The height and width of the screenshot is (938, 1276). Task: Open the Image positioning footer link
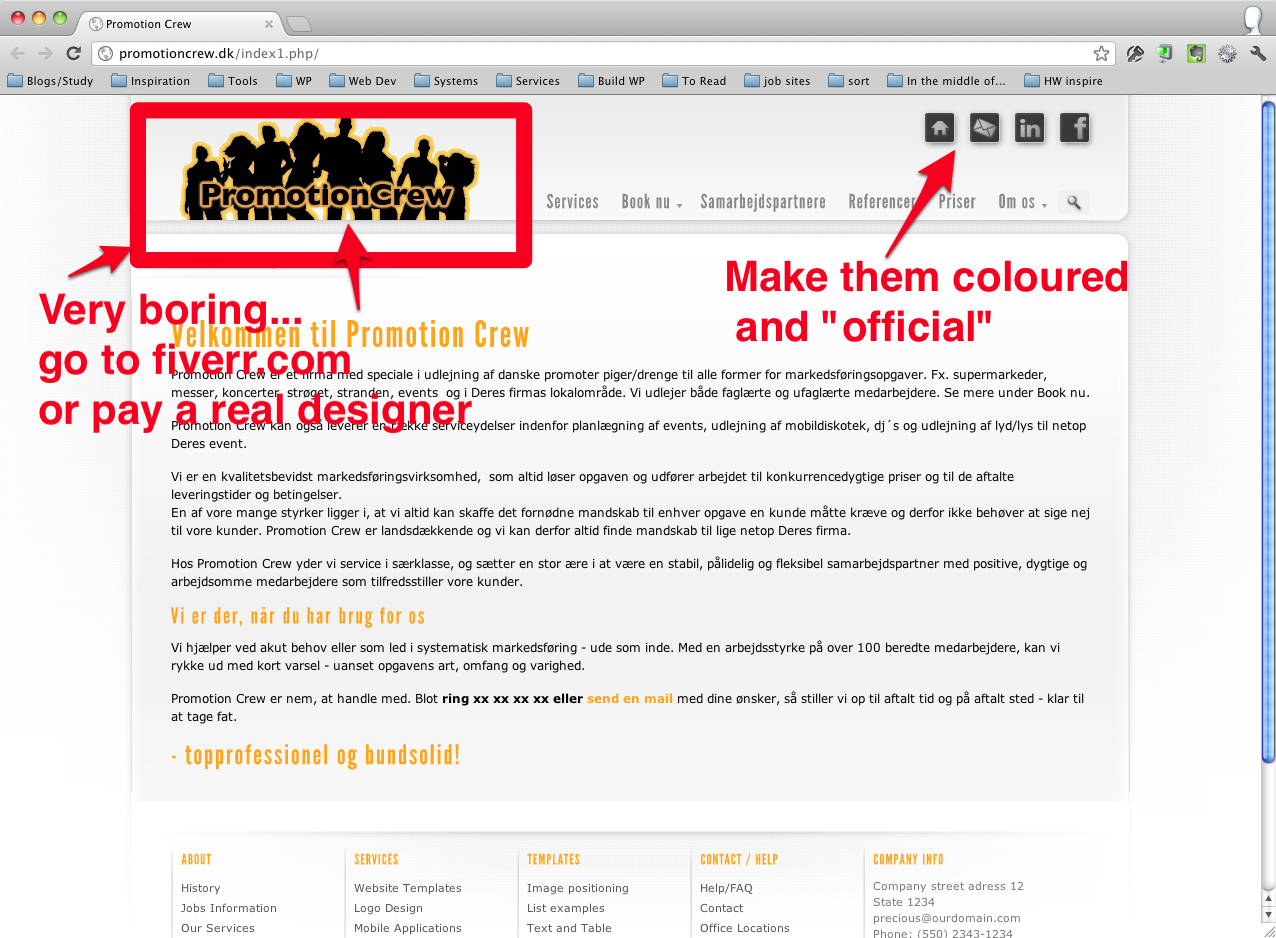pyautogui.click(x=578, y=888)
